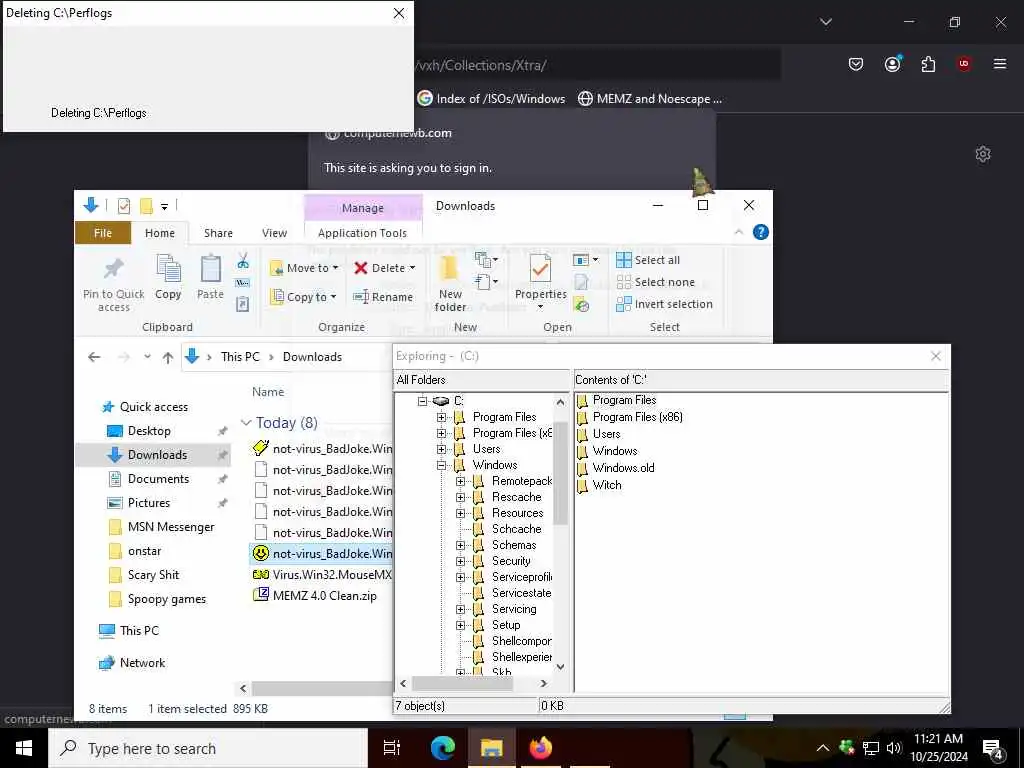Expand the Security tree node
The image size is (1024, 768).
pyautogui.click(x=460, y=561)
